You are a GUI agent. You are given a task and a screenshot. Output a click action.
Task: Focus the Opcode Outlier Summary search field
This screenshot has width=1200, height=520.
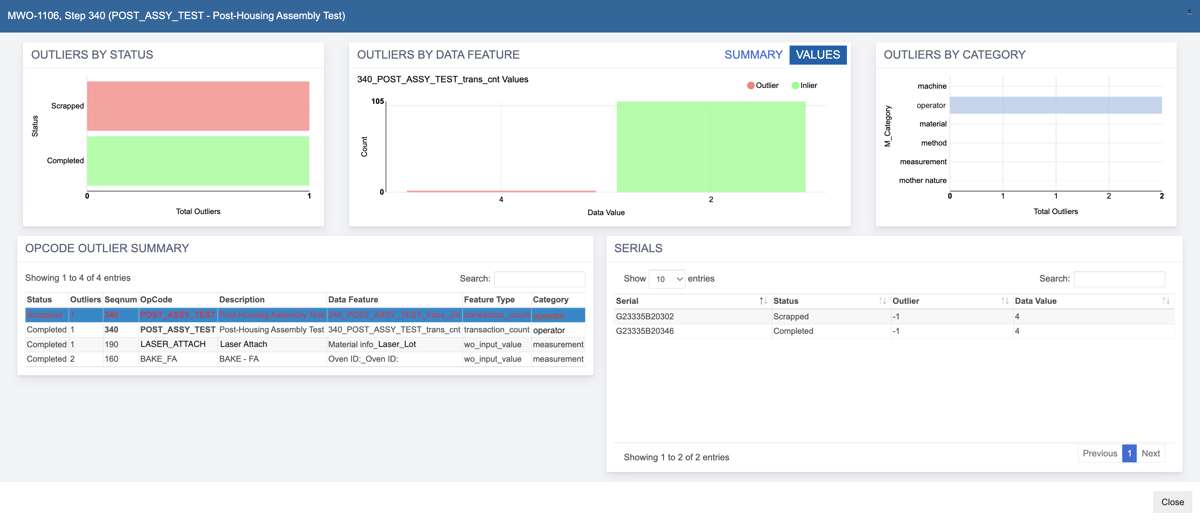click(x=540, y=279)
